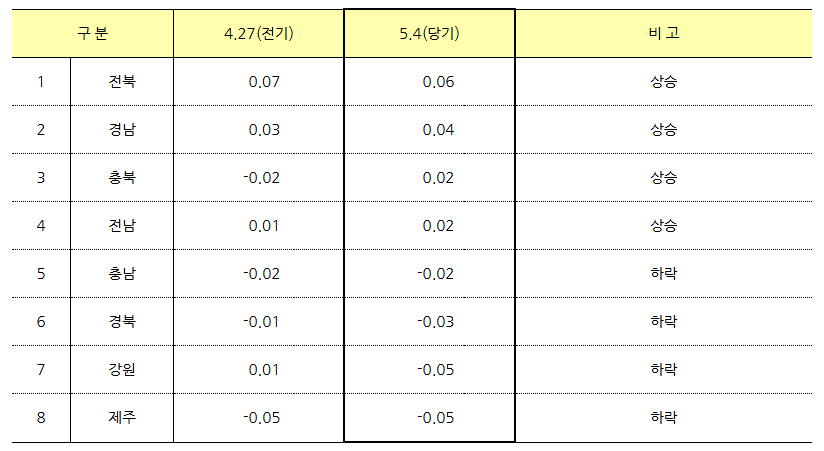824x451 pixels.
Task: Select the 전북 region cell
Action: click(122, 81)
